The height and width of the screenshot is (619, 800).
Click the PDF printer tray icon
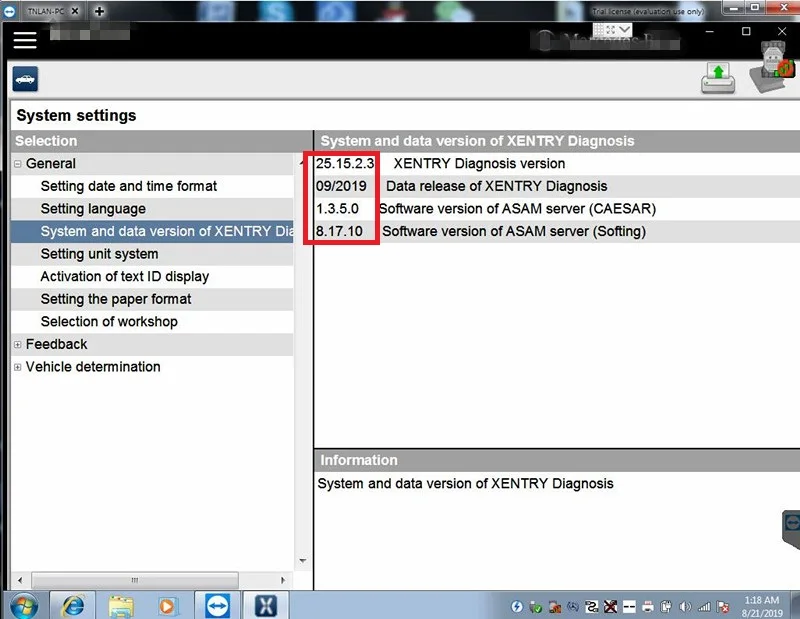click(x=648, y=606)
